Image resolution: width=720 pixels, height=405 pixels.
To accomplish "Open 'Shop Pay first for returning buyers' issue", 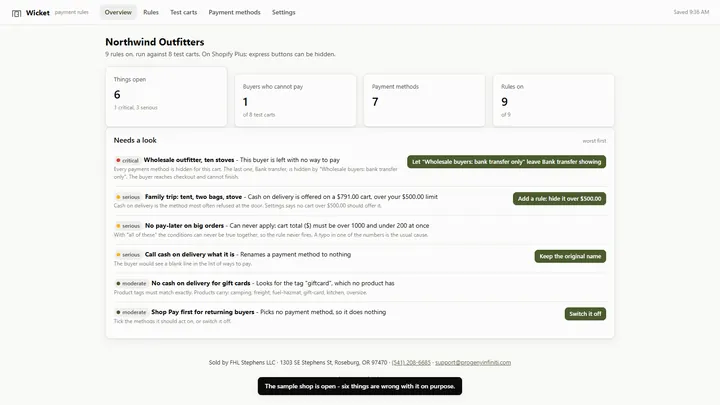I will [202, 312].
